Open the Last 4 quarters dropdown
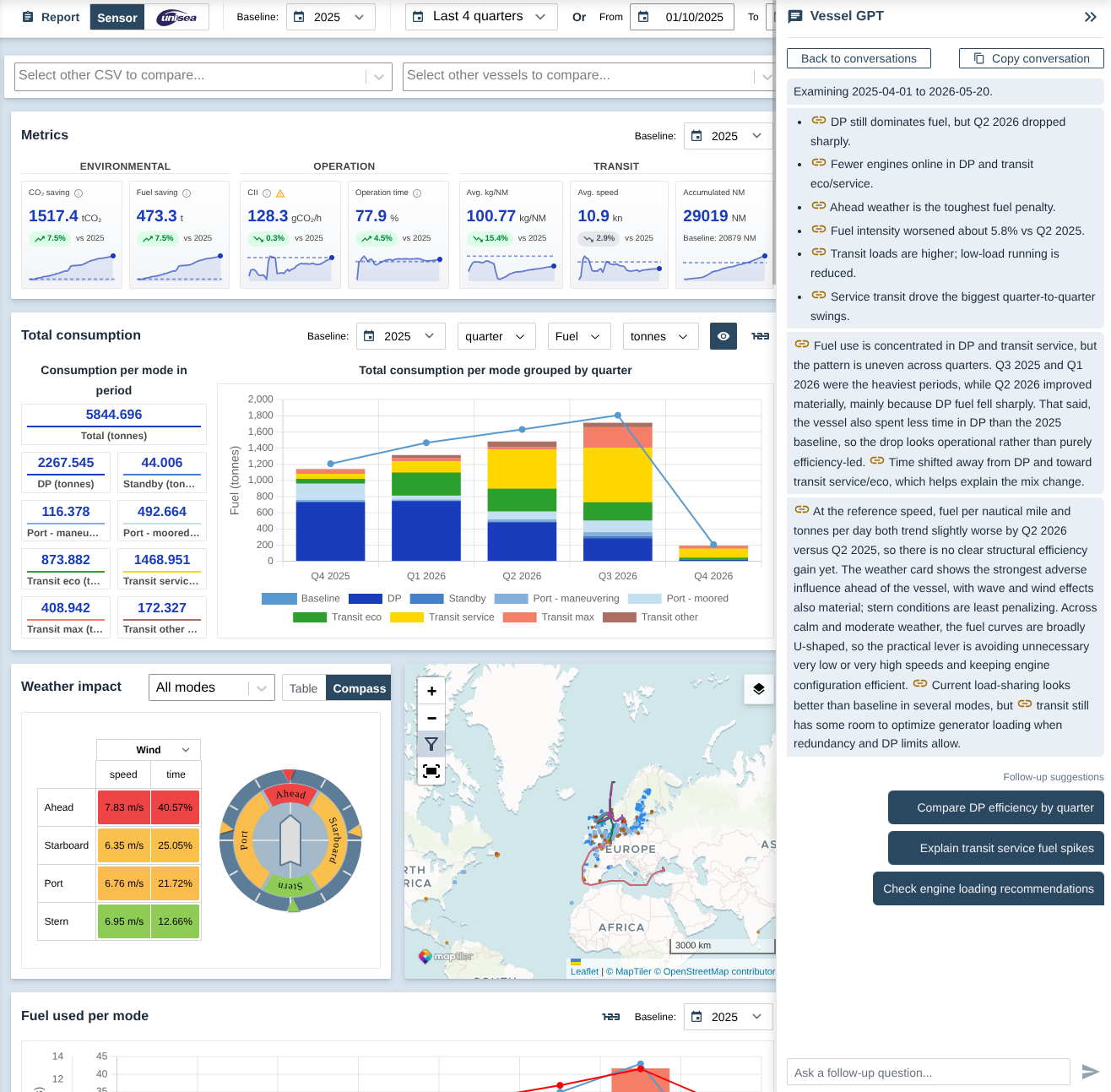1111x1092 pixels. [481, 17]
